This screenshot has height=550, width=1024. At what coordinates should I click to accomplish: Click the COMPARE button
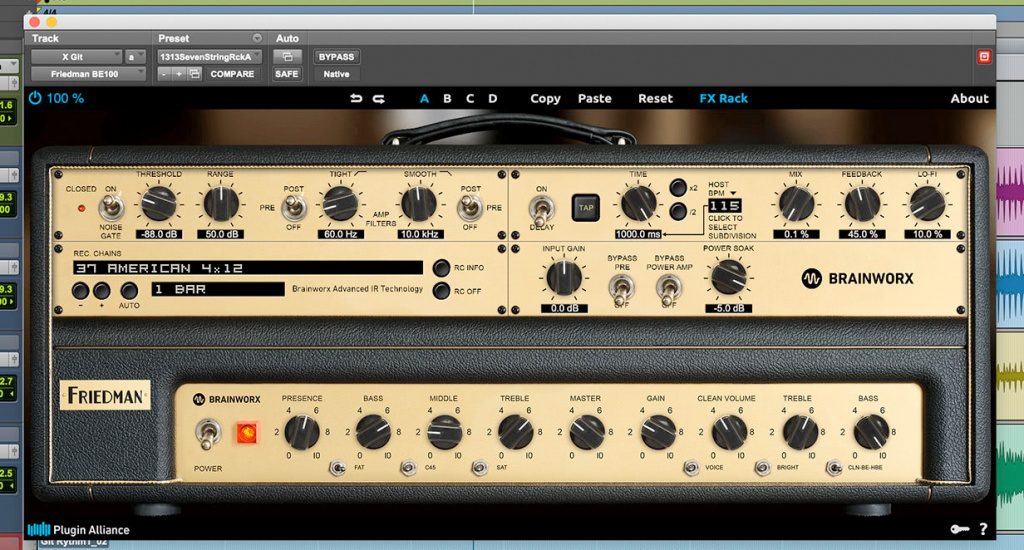pos(232,74)
